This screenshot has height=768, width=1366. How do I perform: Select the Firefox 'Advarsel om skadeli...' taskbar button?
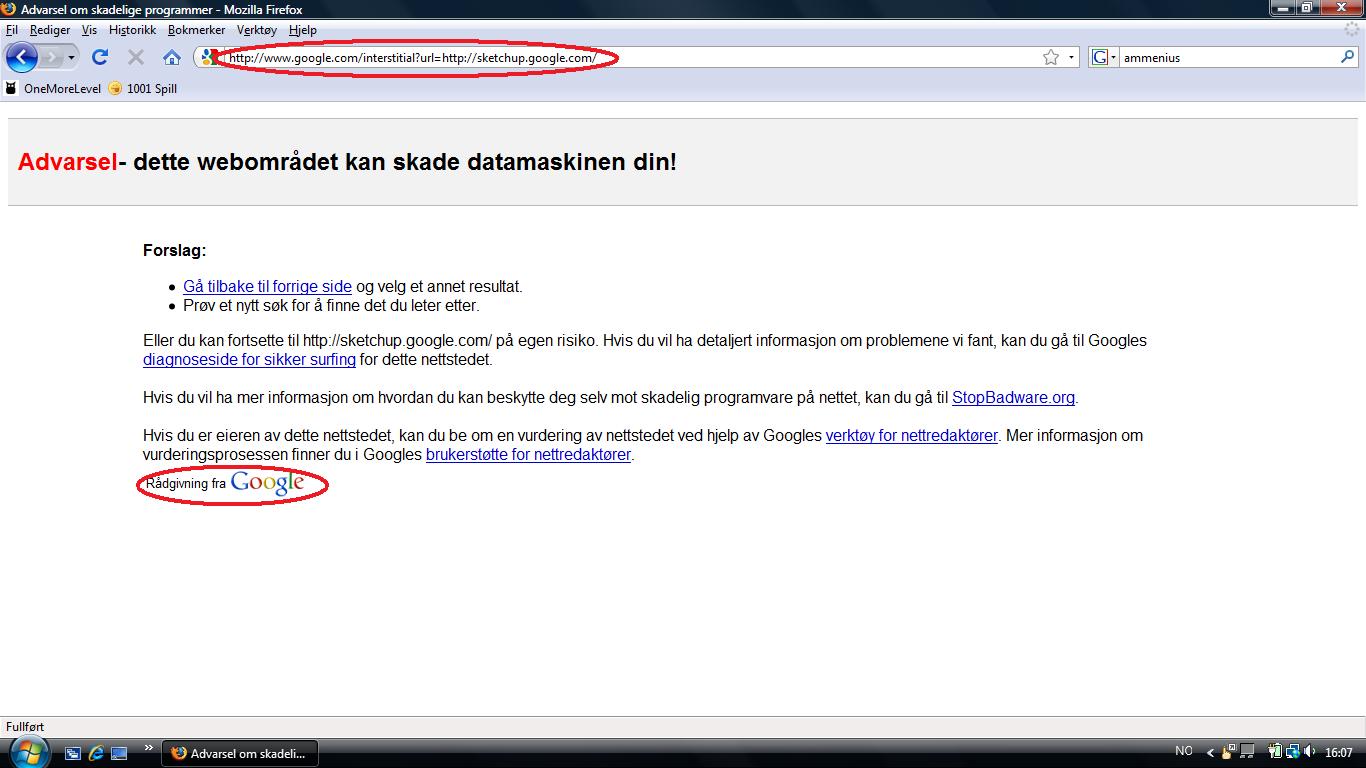click(x=240, y=753)
